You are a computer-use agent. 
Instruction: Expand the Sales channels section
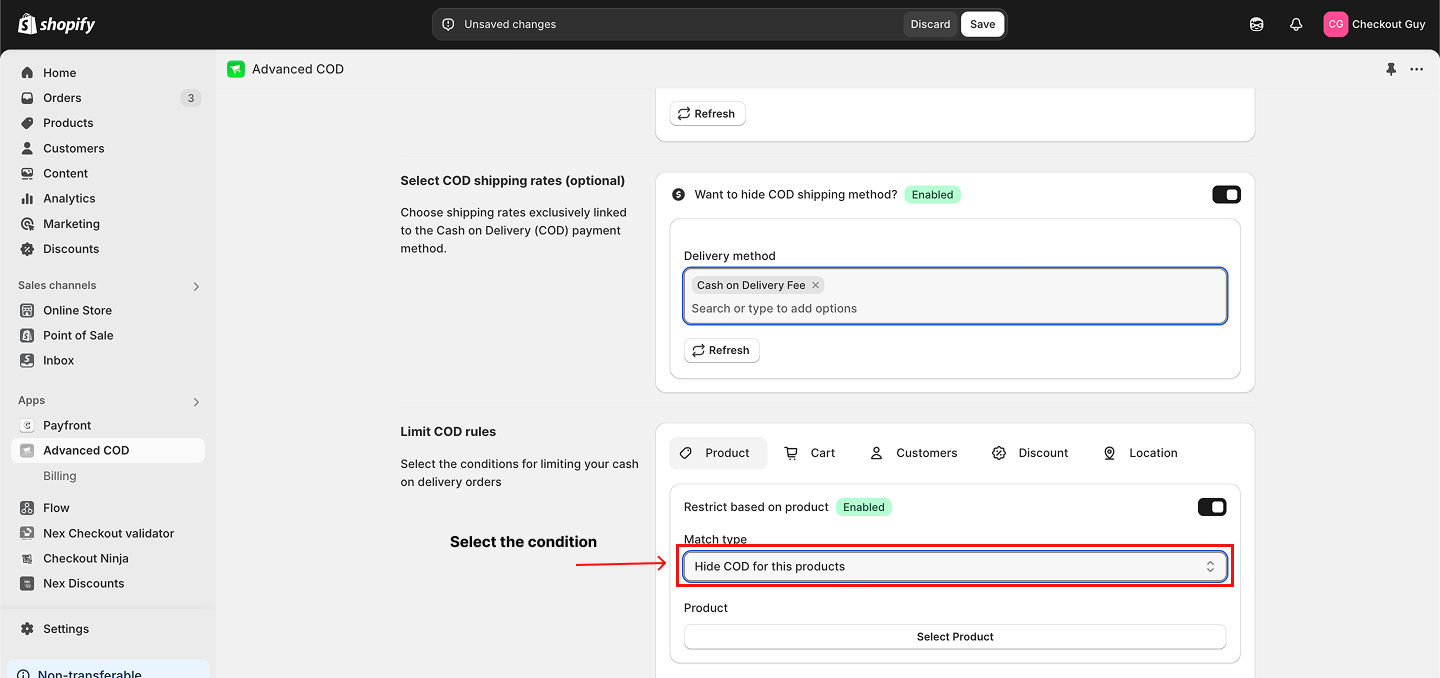pos(196,286)
